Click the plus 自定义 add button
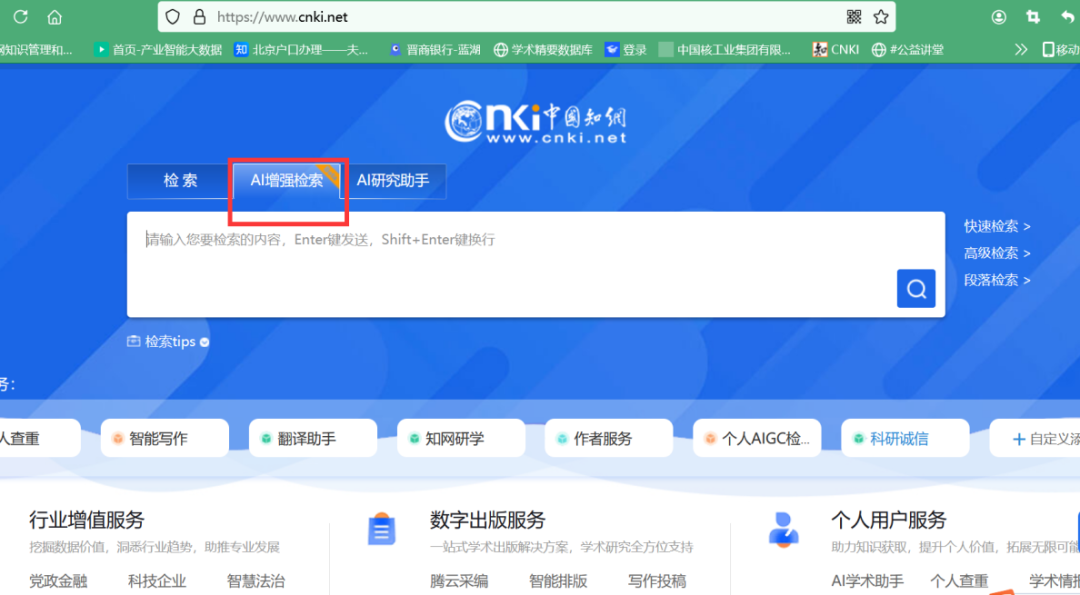The height and width of the screenshot is (595, 1080). pyautogui.click(x=1035, y=438)
